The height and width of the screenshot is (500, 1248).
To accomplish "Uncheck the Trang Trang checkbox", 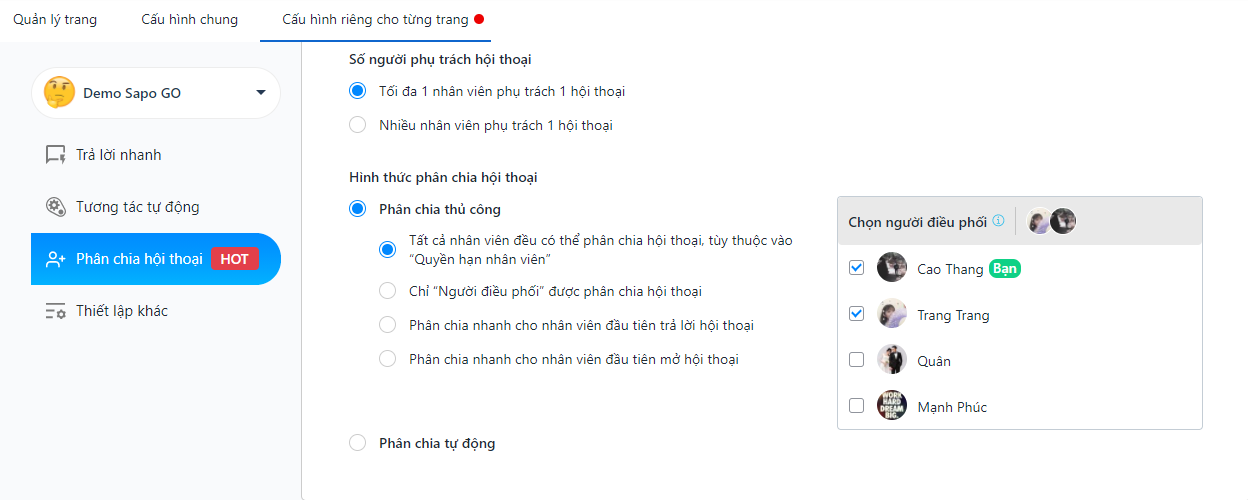I will coord(856,314).
